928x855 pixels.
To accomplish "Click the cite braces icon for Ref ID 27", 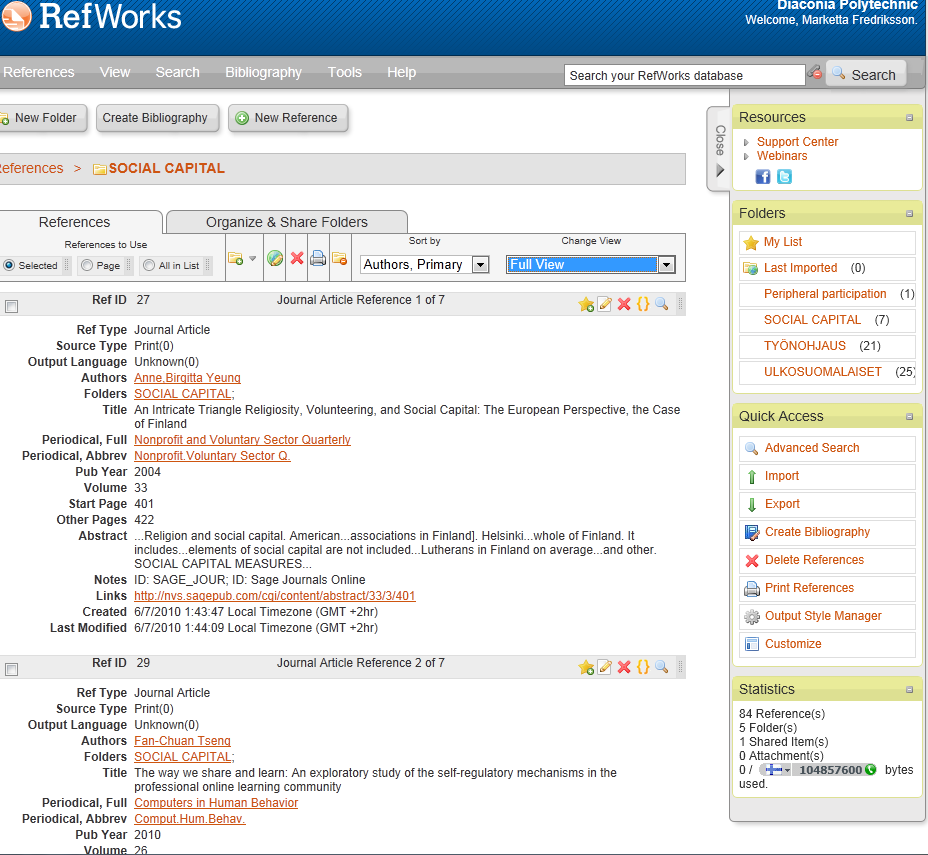I will pyautogui.click(x=643, y=304).
